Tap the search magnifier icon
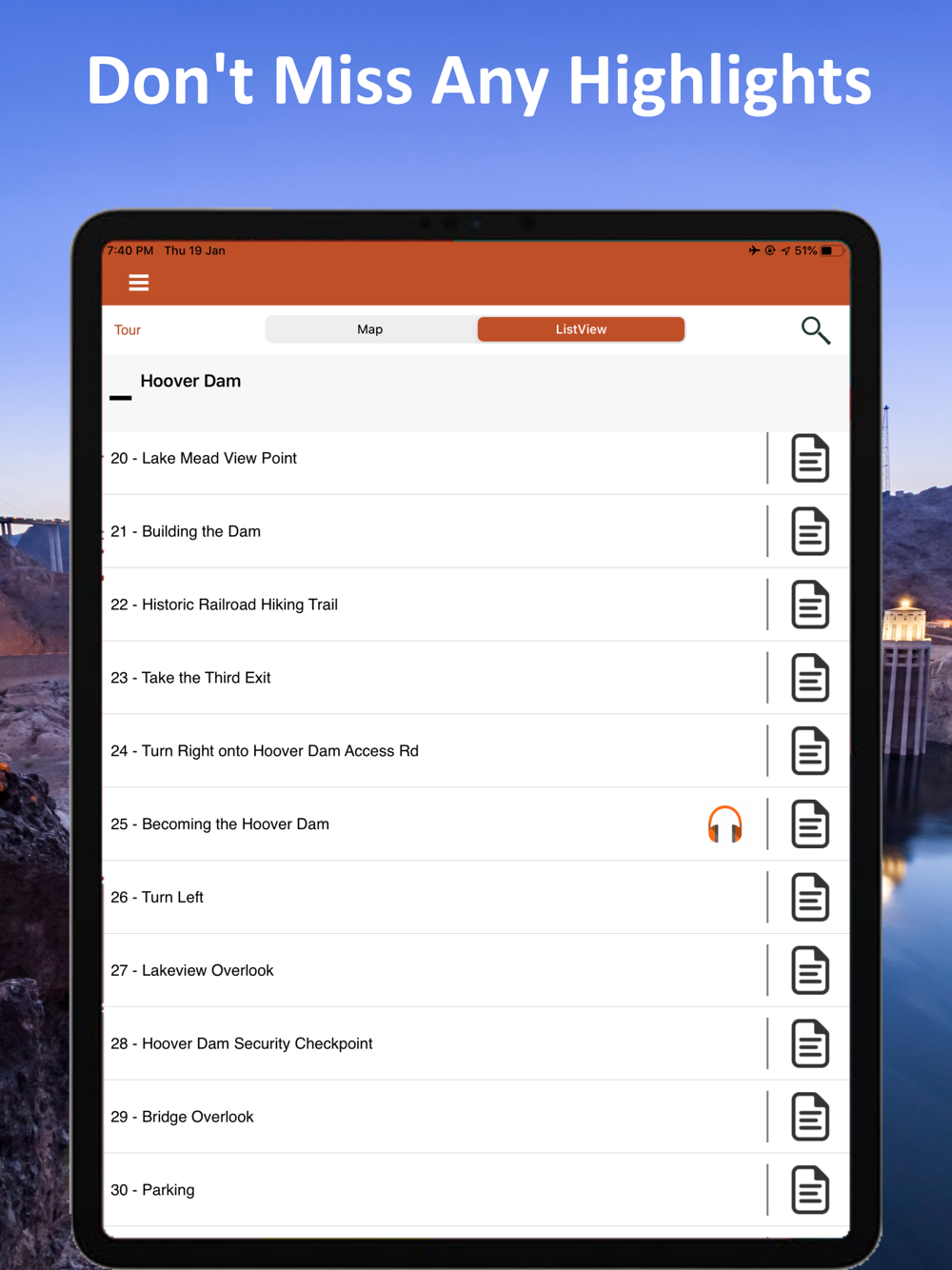Screen dimensions: 952x1270 click(x=816, y=330)
